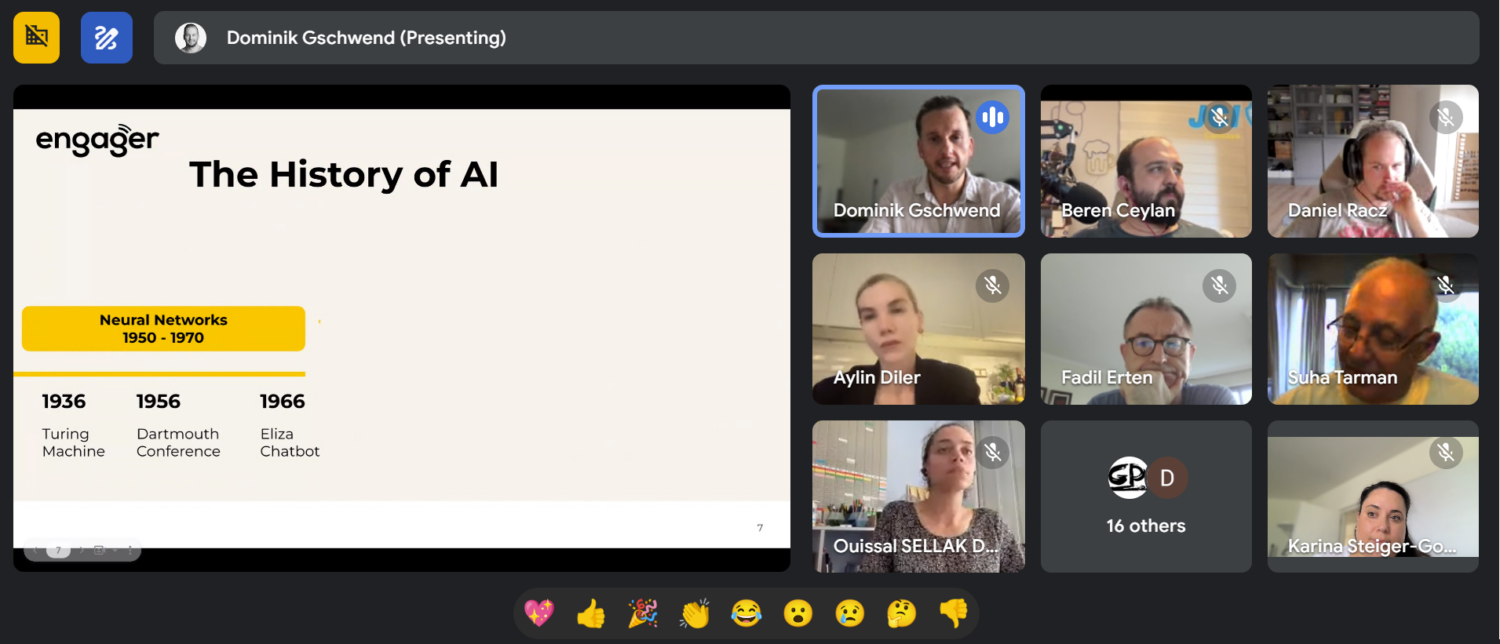Open the '16 others' participants tile
The width and height of the screenshot is (1500, 644).
coord(1146,496)
